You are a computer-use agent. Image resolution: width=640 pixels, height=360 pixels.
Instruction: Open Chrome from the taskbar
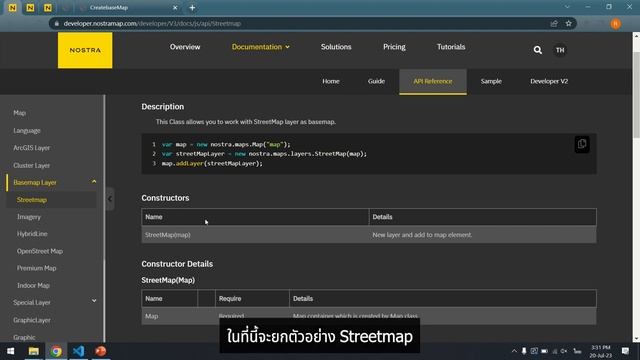point(56,351)
